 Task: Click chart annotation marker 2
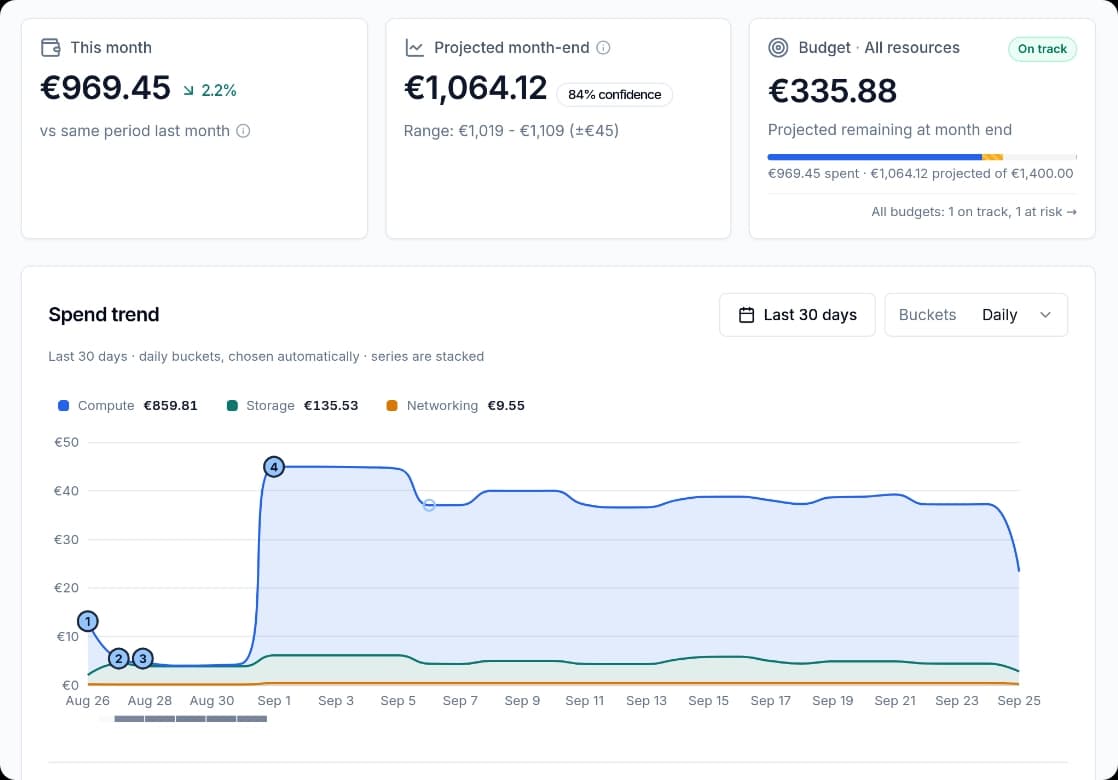119,659
